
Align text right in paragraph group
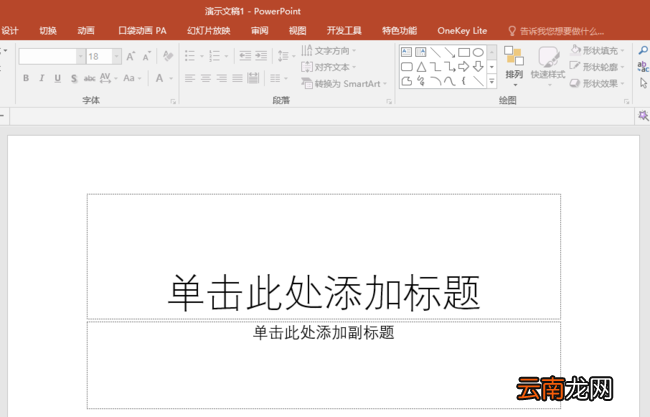click(x=222, y=78)
